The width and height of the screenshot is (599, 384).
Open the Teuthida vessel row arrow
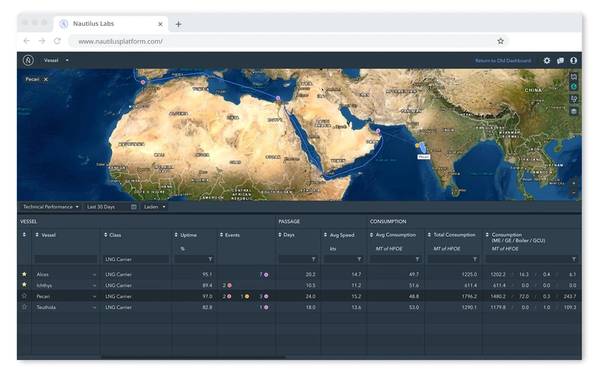click(94, 307)
